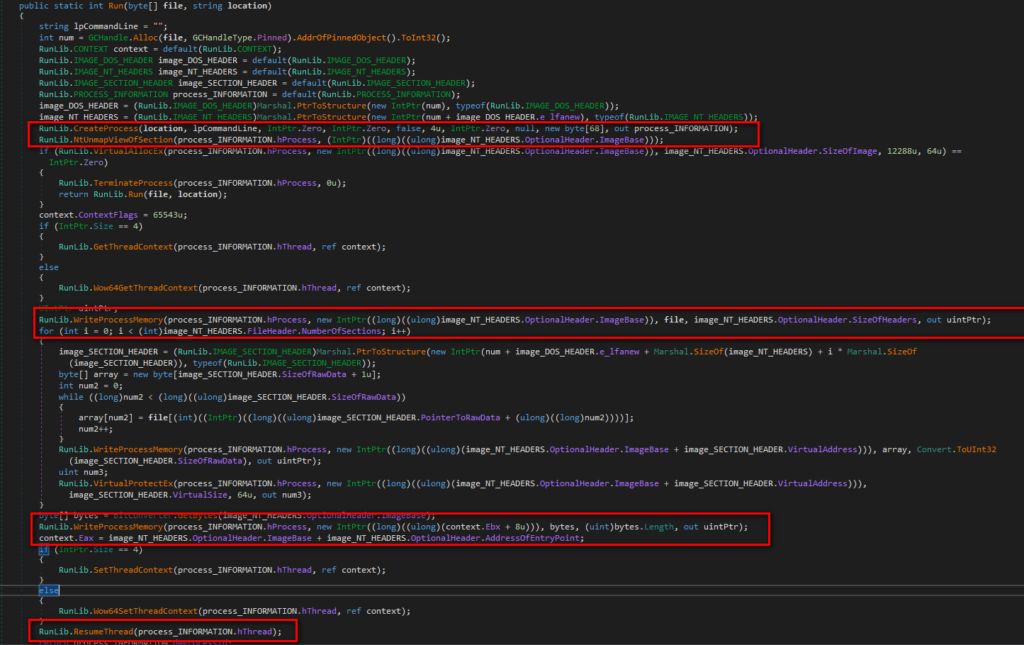1024x645 pixels.
Task: Click the 65543u value
Action: 168,215
